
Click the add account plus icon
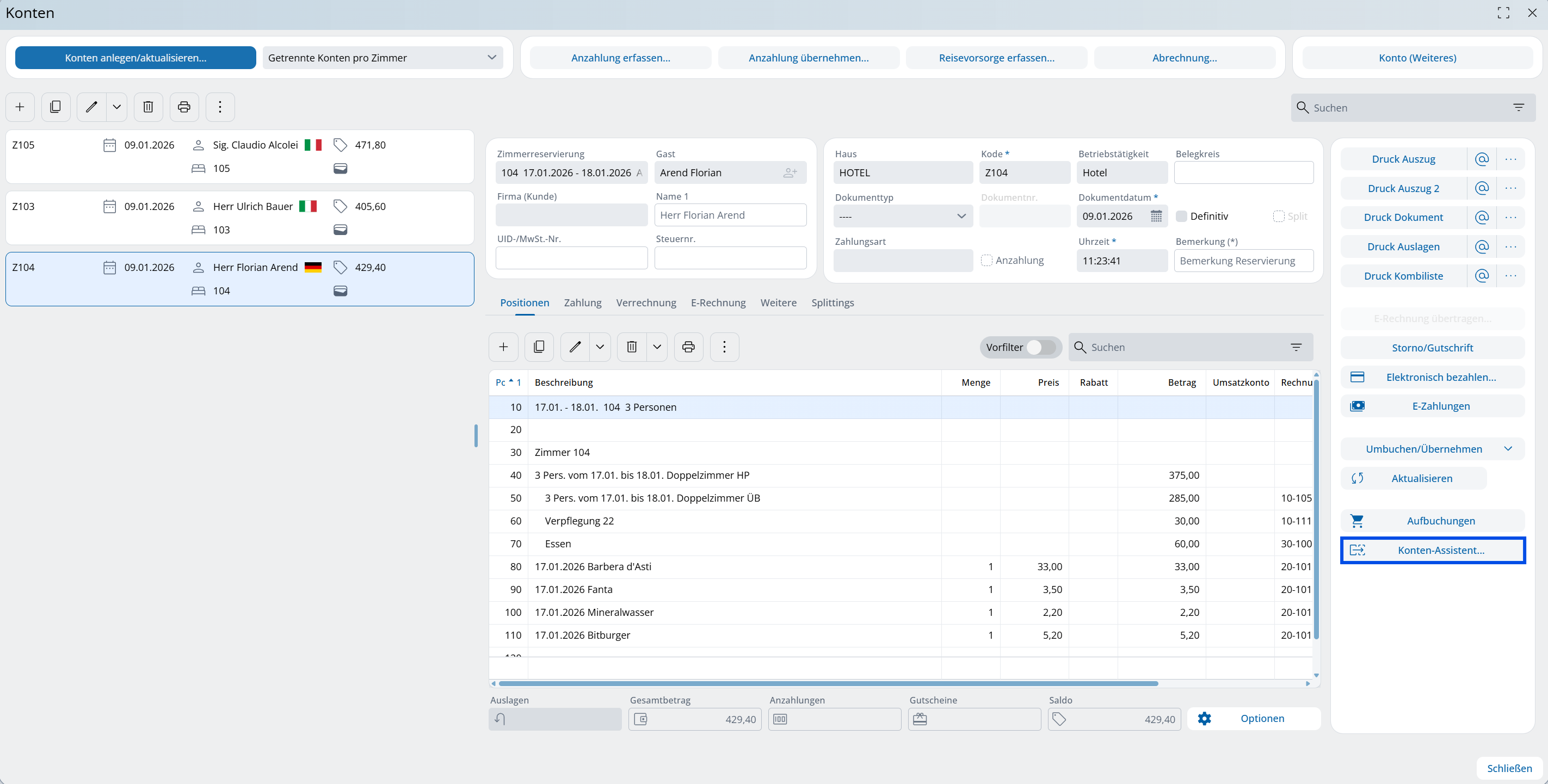pyautogui.click(x=20, y=107)
